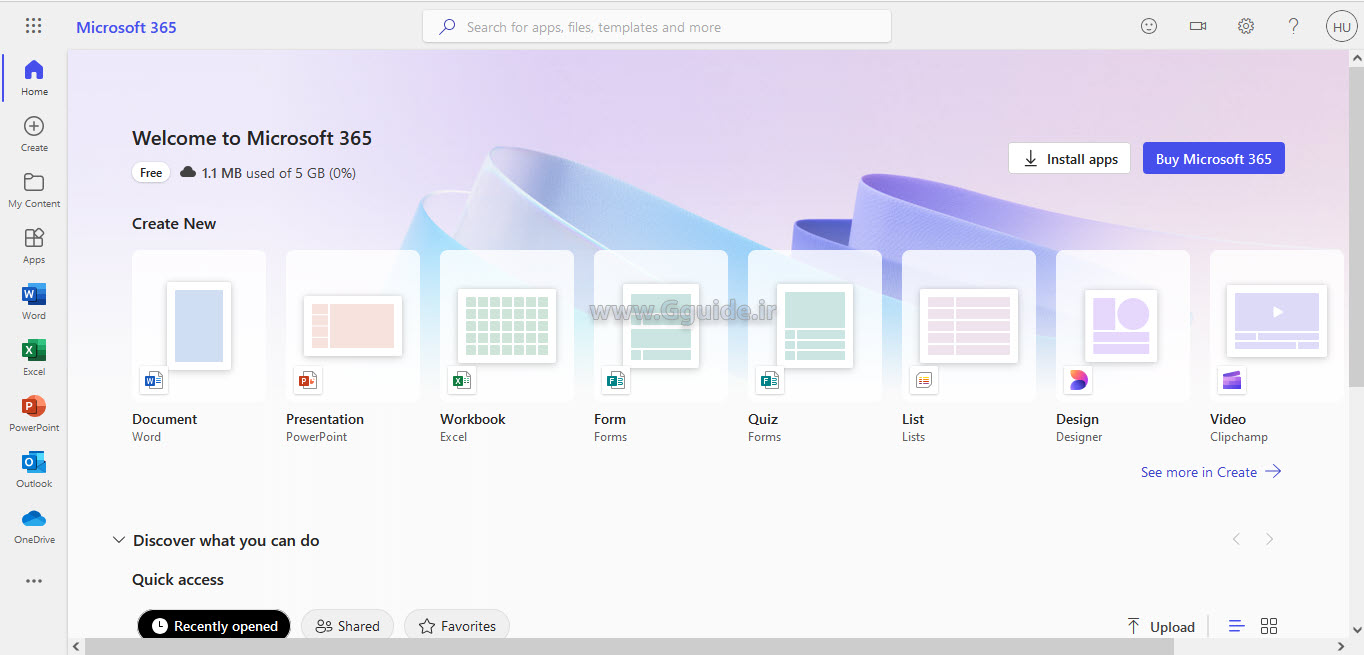Open the feedback smiley icon
Viewport: 1364px width, 655px height.
point(1149,26)
